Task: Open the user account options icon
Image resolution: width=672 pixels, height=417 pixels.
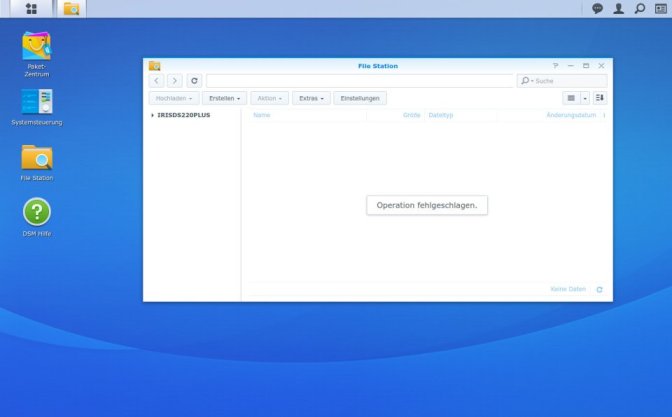Action: click(618, 9)
